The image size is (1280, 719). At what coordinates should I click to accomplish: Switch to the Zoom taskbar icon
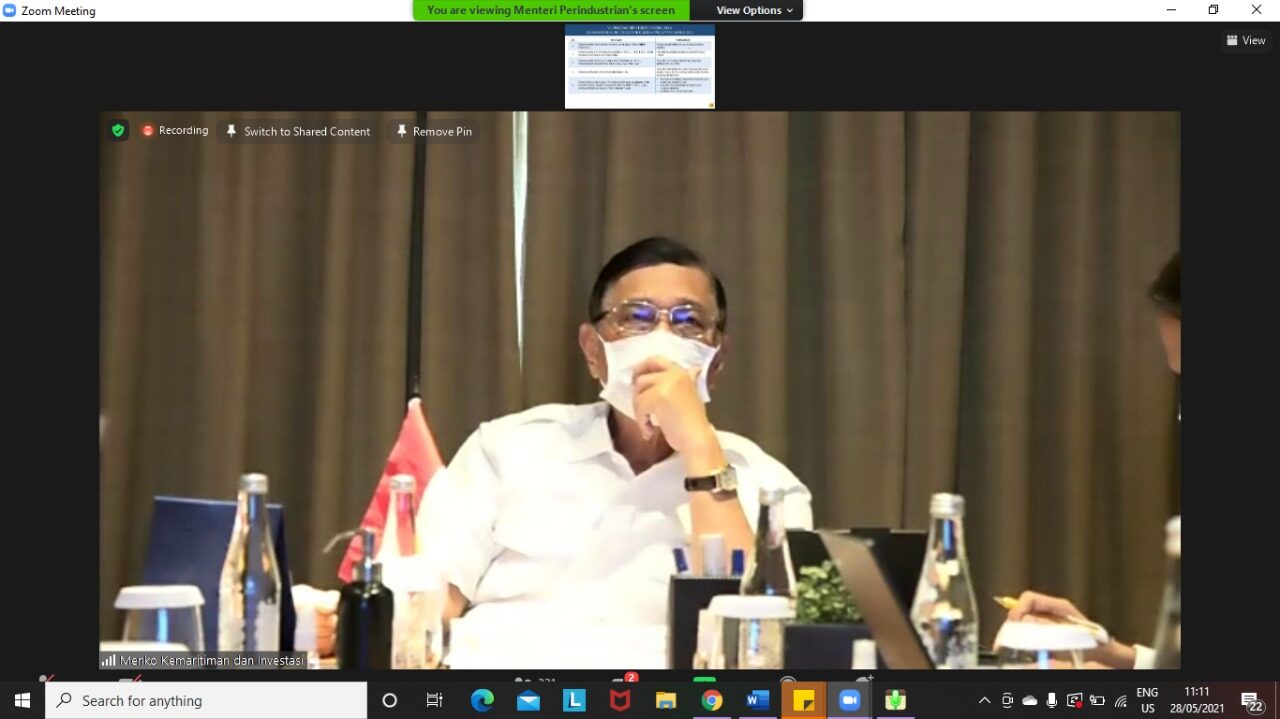pos(850,701)
